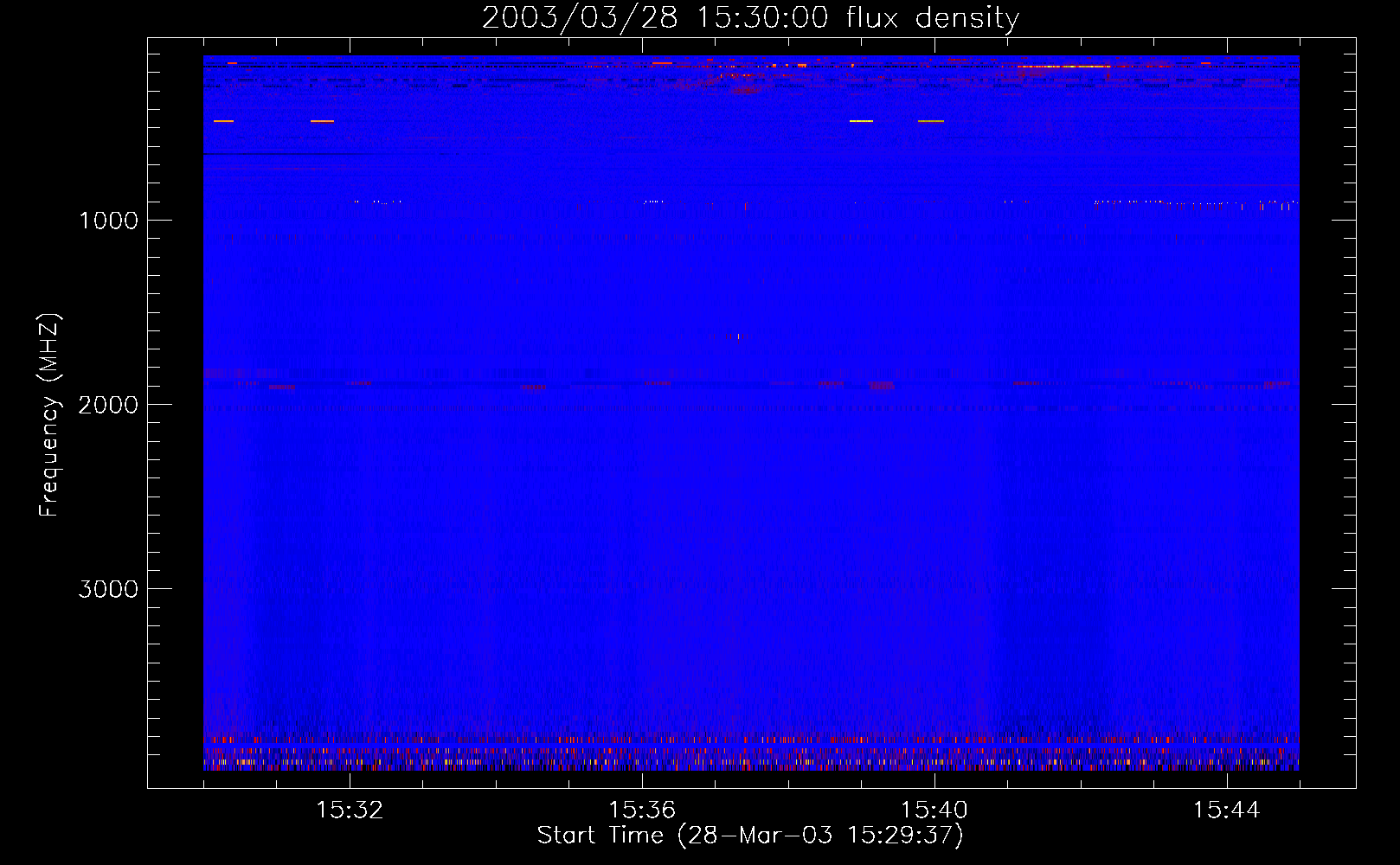Click the plot title '2003/03/28 15:30:00 flux density'
This screenshot has width=1400, height=865.
(750, 18)
